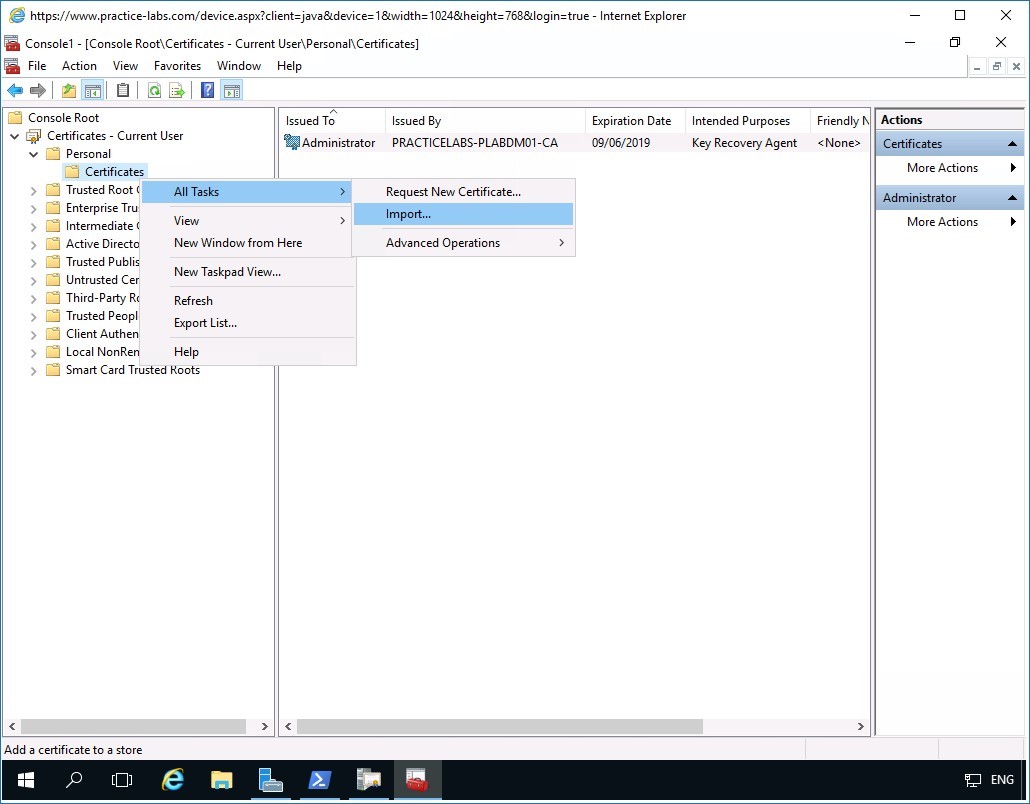Open Help from the toolbar question-mark icon
The height and width of the screenshot is (804, 1030).
coord(207,91)
